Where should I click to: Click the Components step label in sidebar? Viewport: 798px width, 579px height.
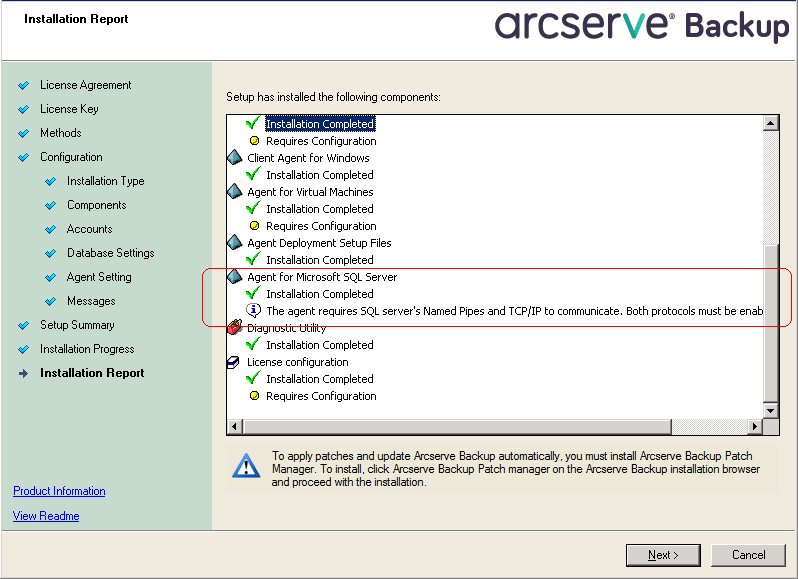pyautogui.click(x=97, y=205)
